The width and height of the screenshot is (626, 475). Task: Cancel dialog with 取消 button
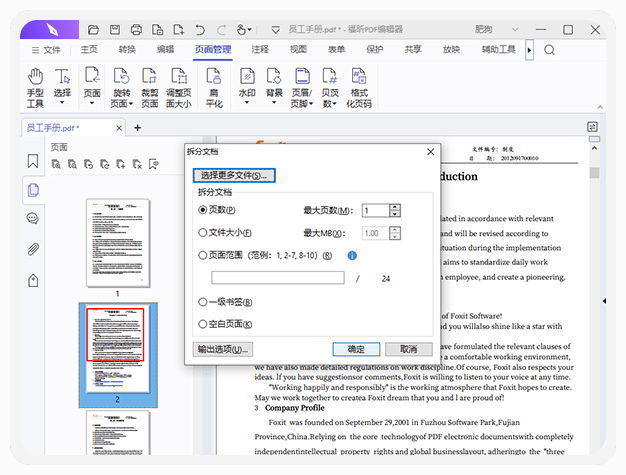409,349
